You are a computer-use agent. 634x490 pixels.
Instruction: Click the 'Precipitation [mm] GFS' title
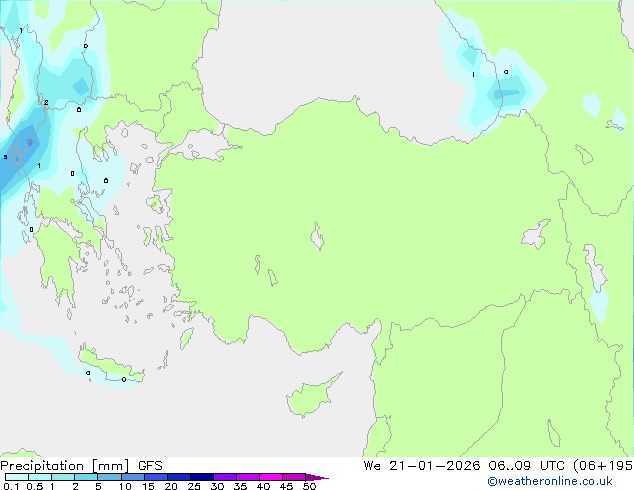point(81,466)
